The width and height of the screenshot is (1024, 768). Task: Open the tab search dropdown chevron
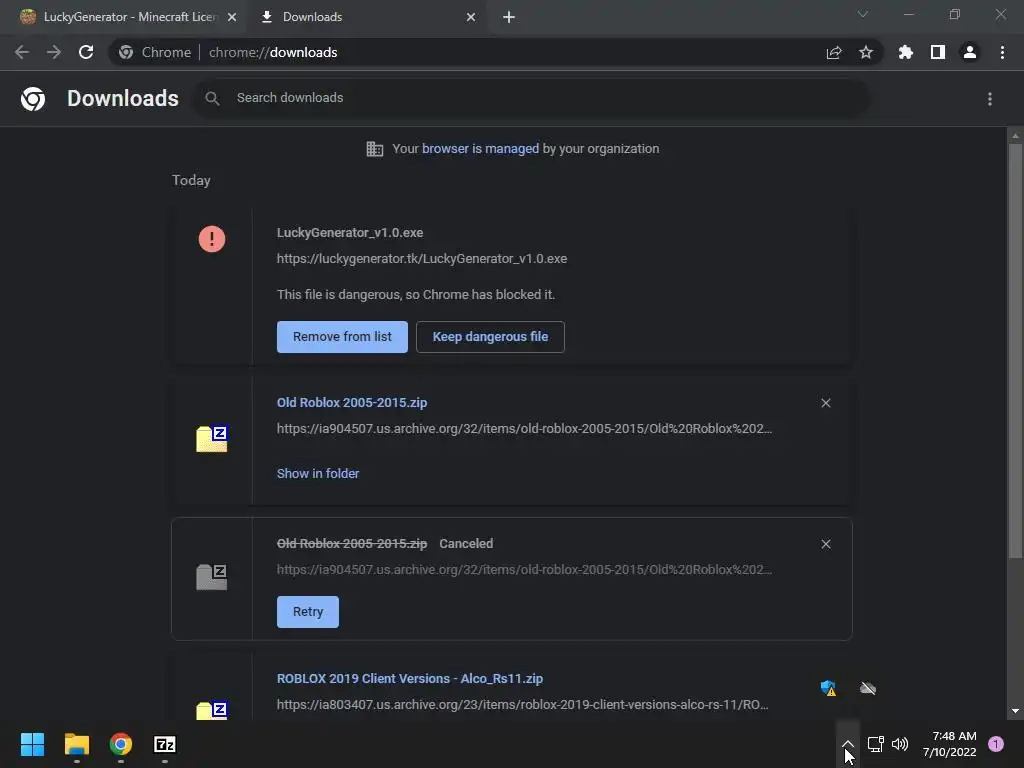863,14
